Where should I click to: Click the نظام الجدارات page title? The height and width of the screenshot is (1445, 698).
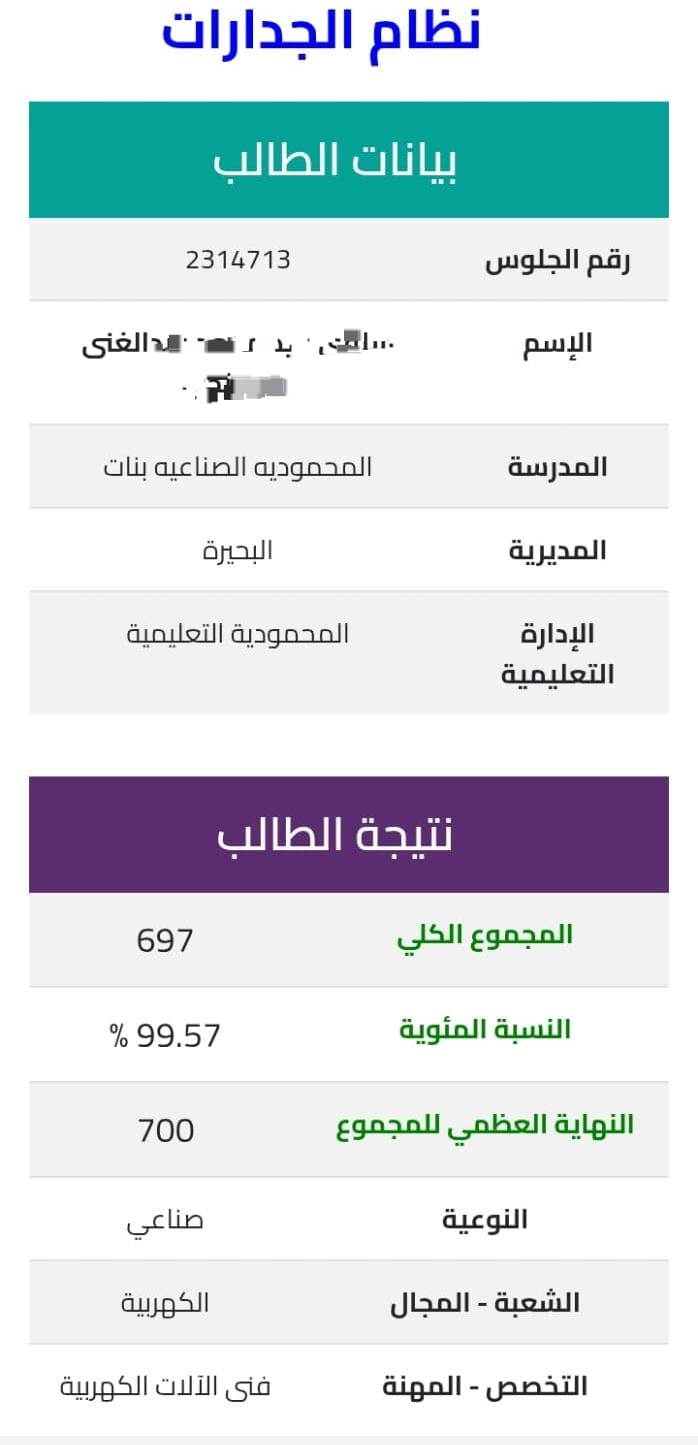point(321,32)
